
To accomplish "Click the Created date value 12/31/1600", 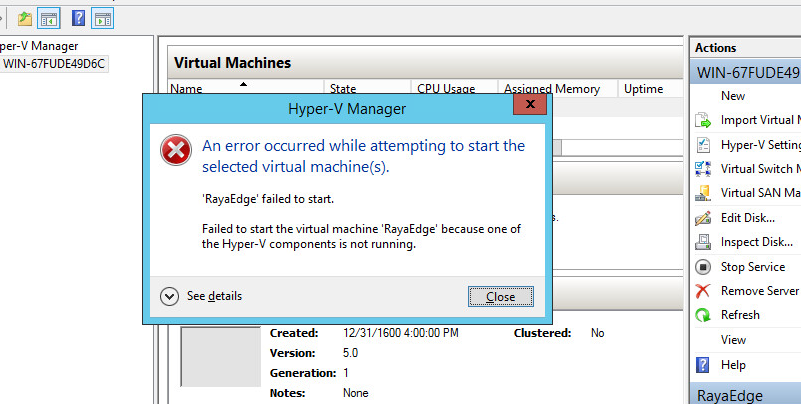I will pos(401,333).
